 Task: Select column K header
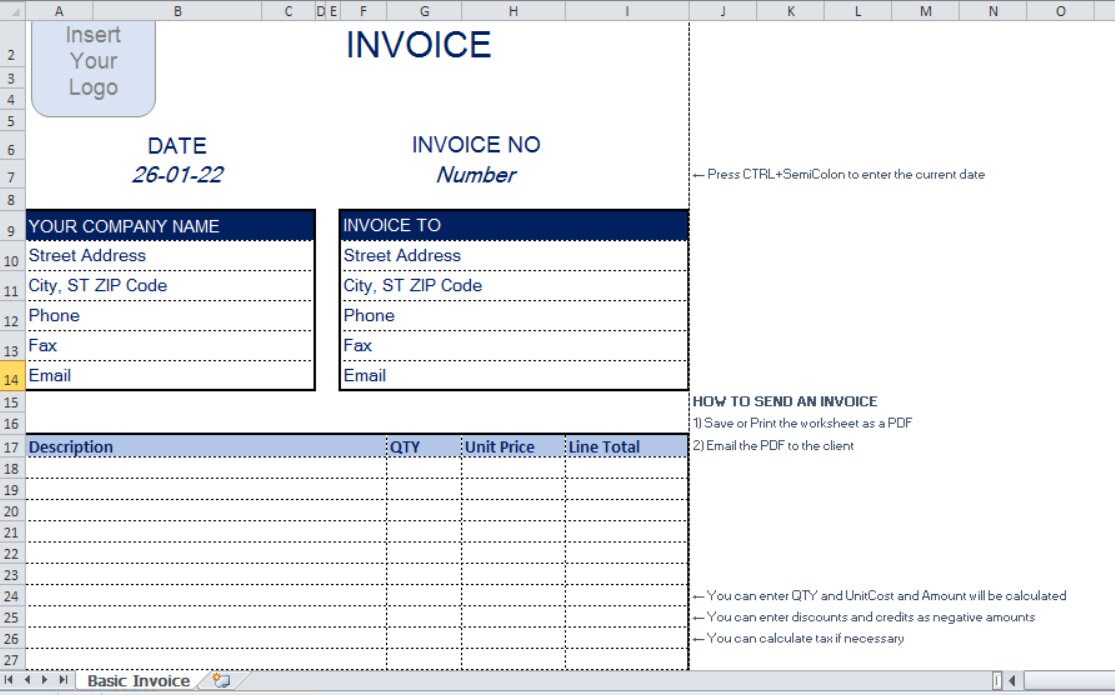point(790,11)
